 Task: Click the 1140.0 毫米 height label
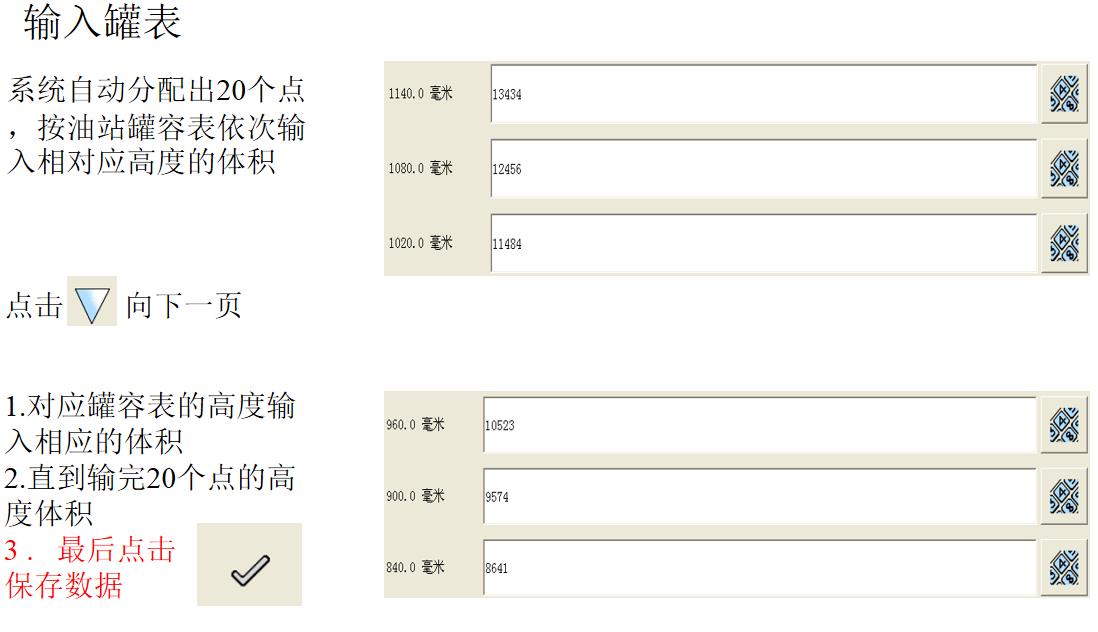click(420, 94)
